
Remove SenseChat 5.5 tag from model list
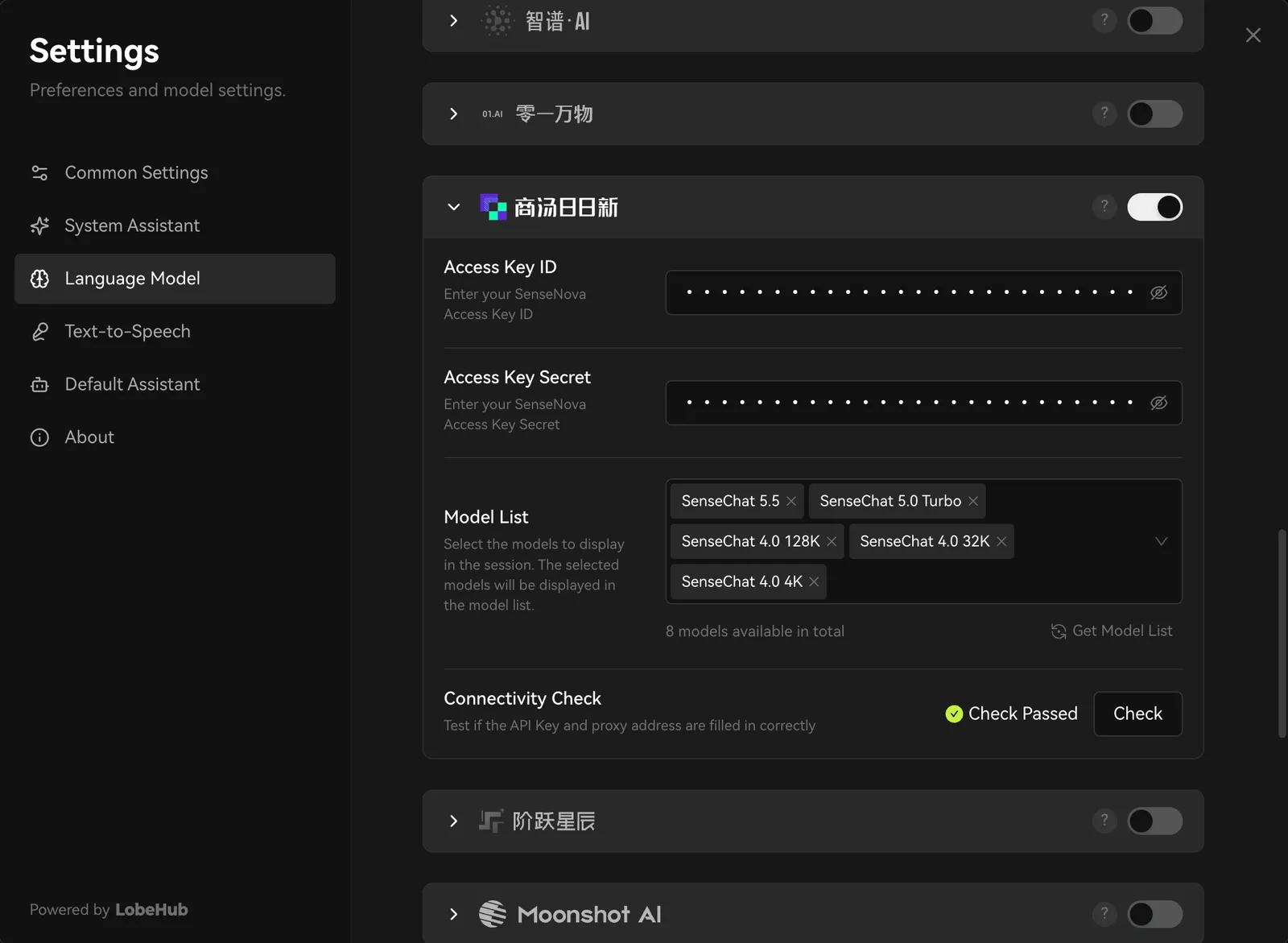[x=791, y=501]
